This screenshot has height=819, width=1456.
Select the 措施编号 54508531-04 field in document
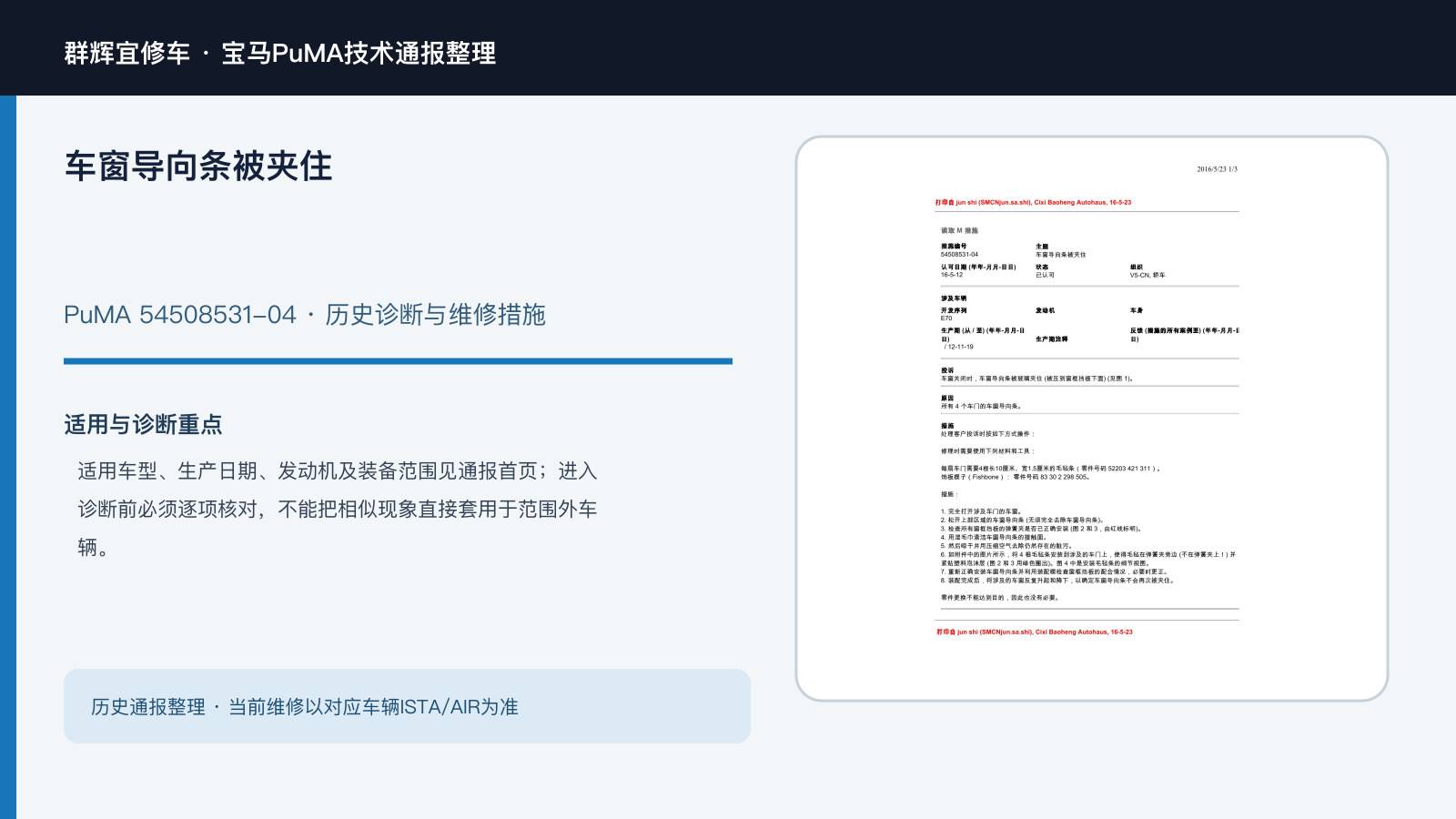pos(960,250)
